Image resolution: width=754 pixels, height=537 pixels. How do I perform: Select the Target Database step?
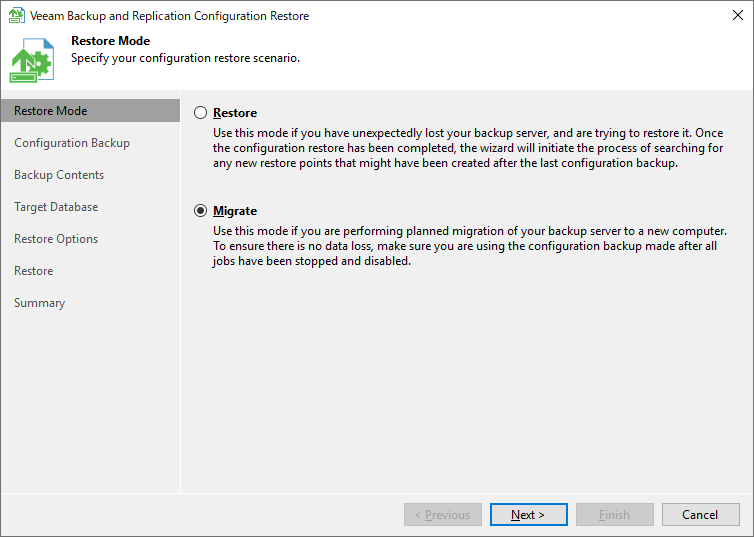pyautogui.click(x=56, y=207)
